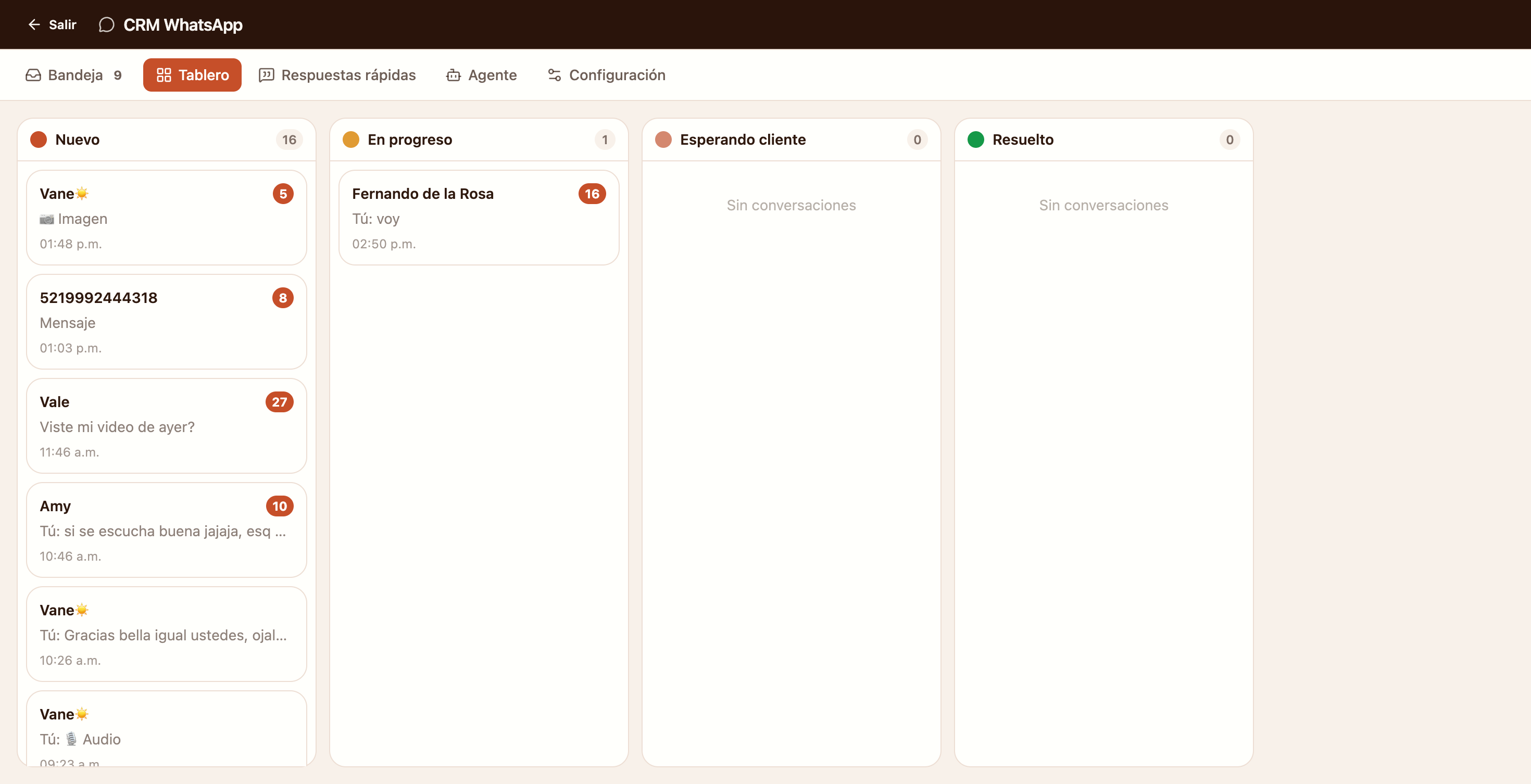Click the quote bubble icon for Respuestas rápidas

tap(266, 75)
